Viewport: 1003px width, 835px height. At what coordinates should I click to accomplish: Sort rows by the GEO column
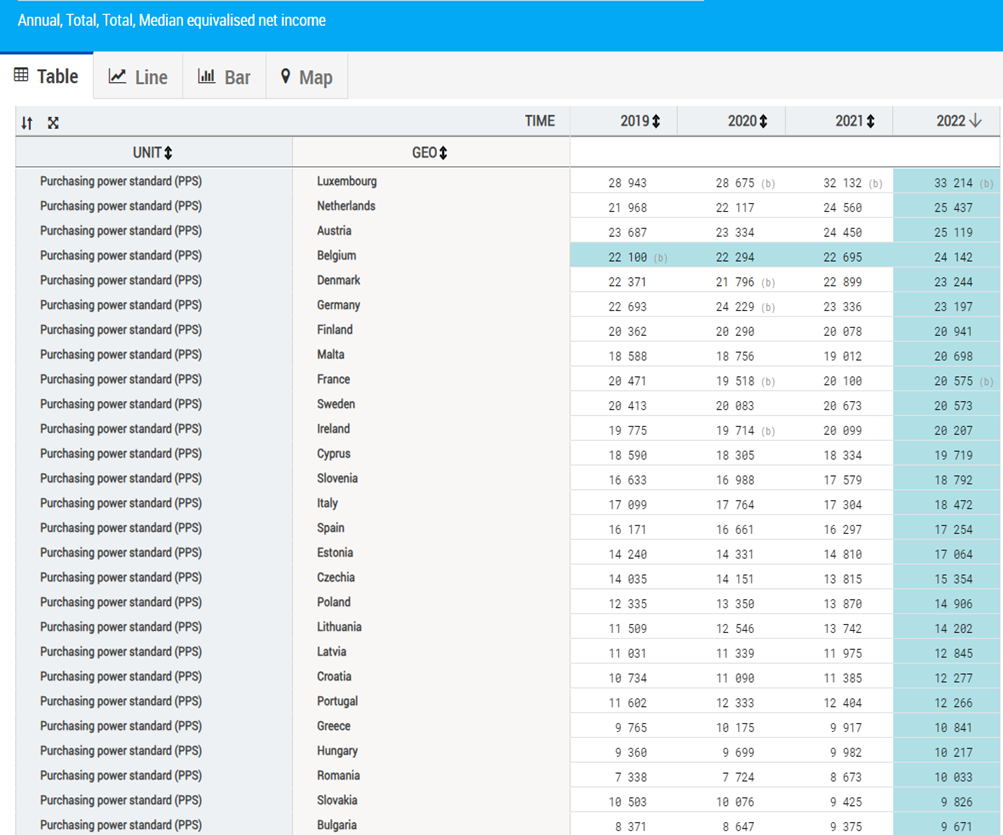(x=442, y=153)
